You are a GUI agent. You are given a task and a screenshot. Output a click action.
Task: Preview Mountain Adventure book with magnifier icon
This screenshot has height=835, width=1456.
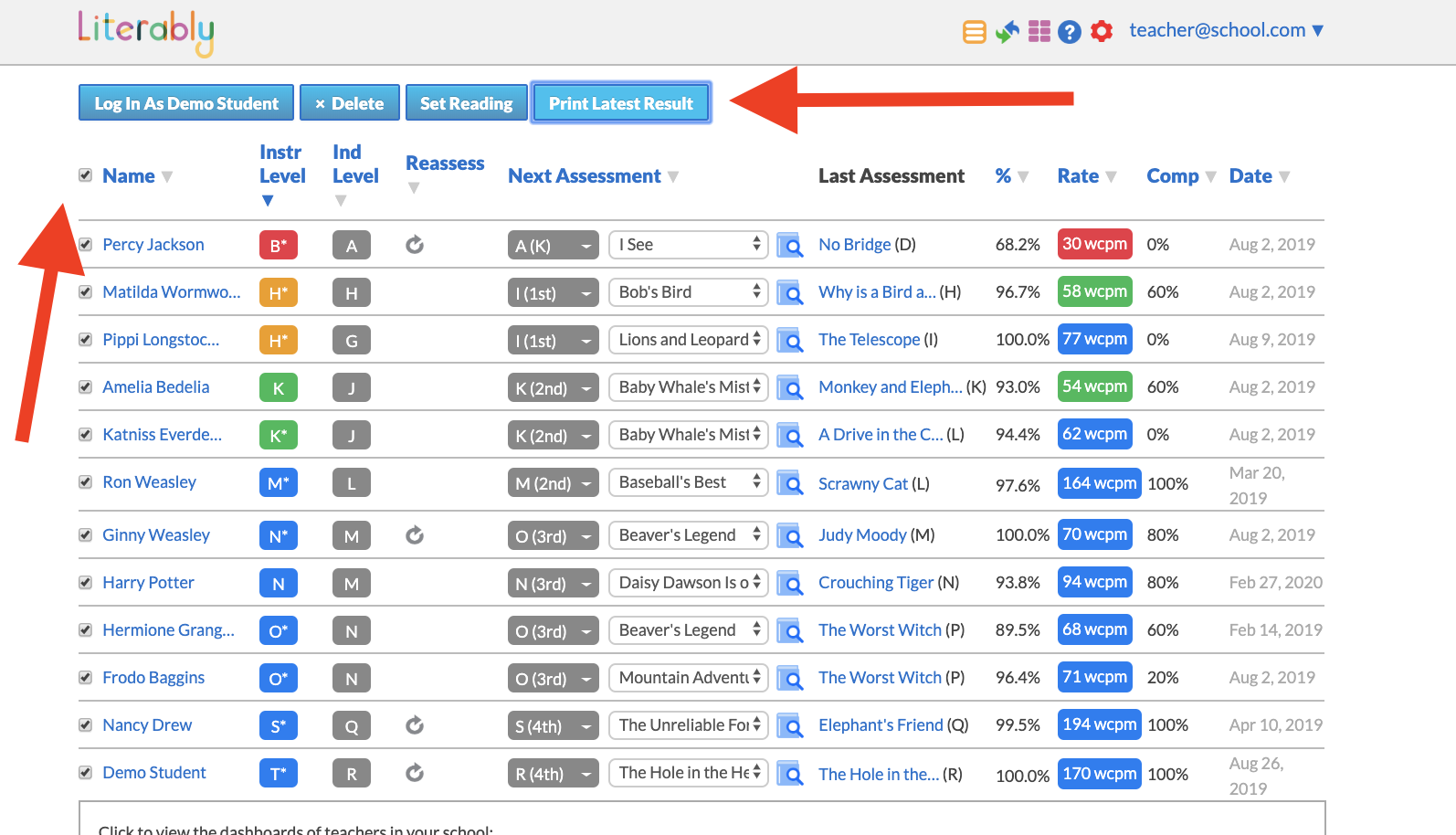pyautogui.click(x=790, y=679)
